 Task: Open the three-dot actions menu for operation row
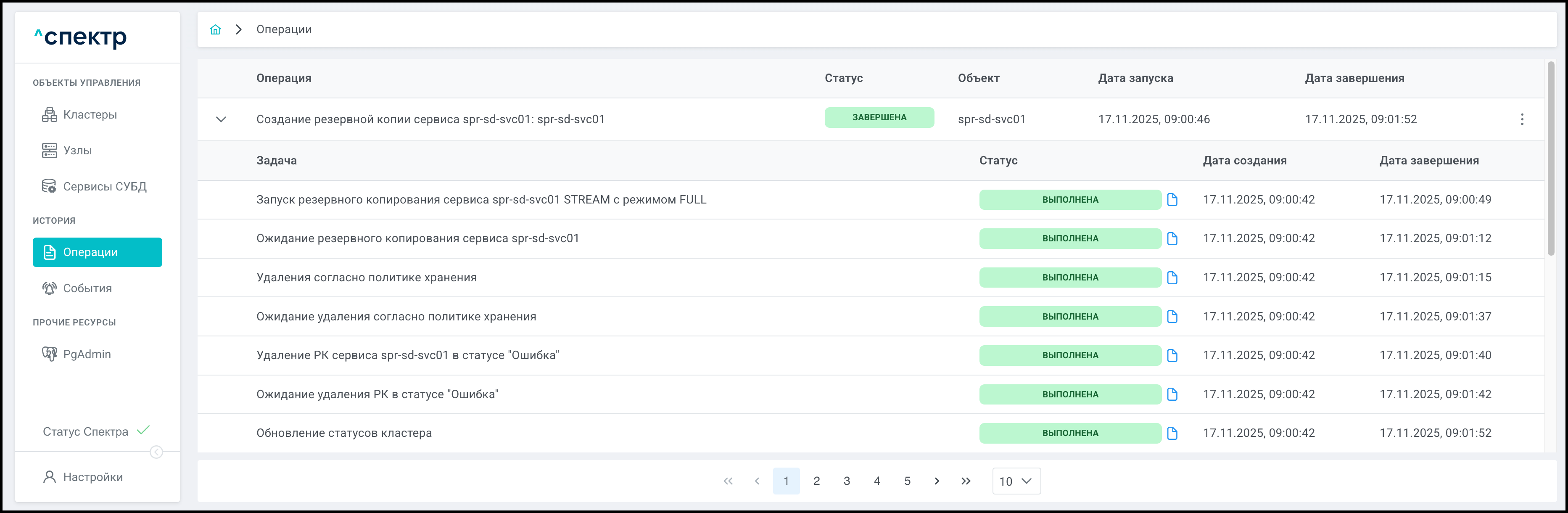coord(1522,119)
